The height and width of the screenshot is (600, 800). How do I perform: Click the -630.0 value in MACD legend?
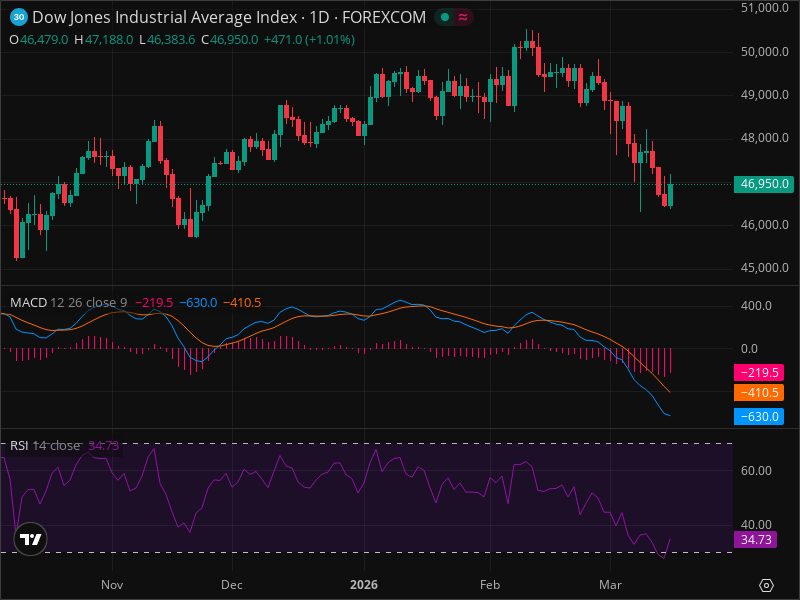pos(198,303)
